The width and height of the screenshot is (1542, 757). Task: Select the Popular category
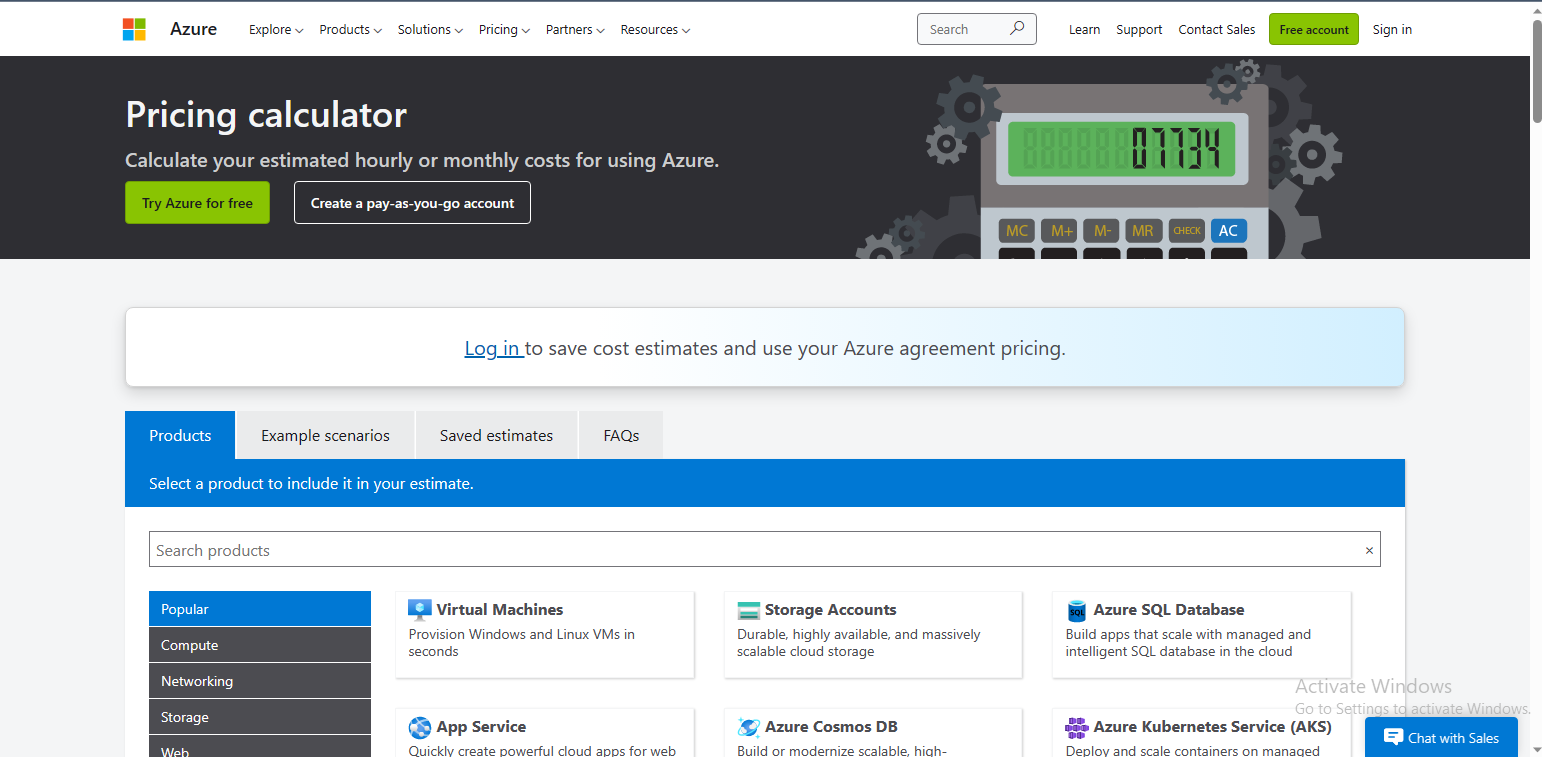260,609
